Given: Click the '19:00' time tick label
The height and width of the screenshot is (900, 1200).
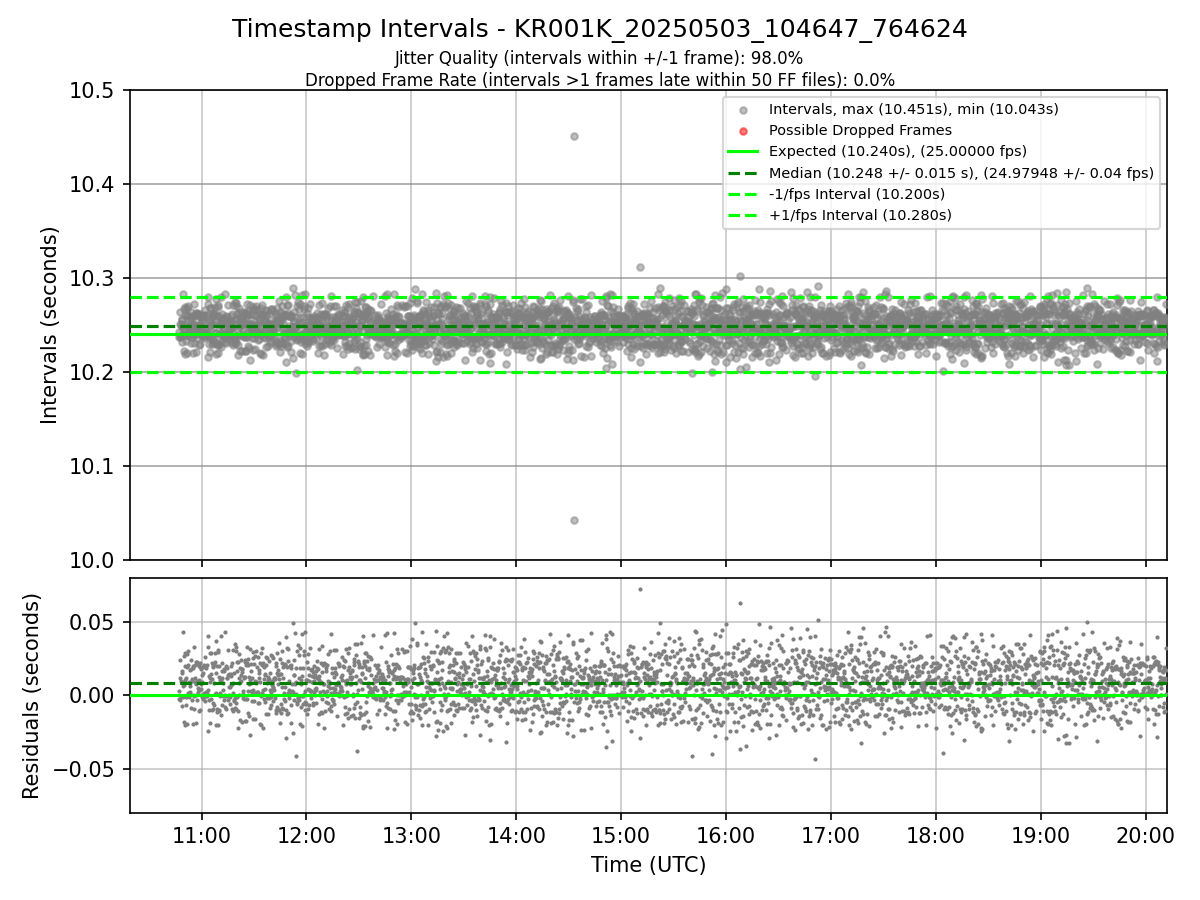Looking at the screenshot, I should point(1040,834).
